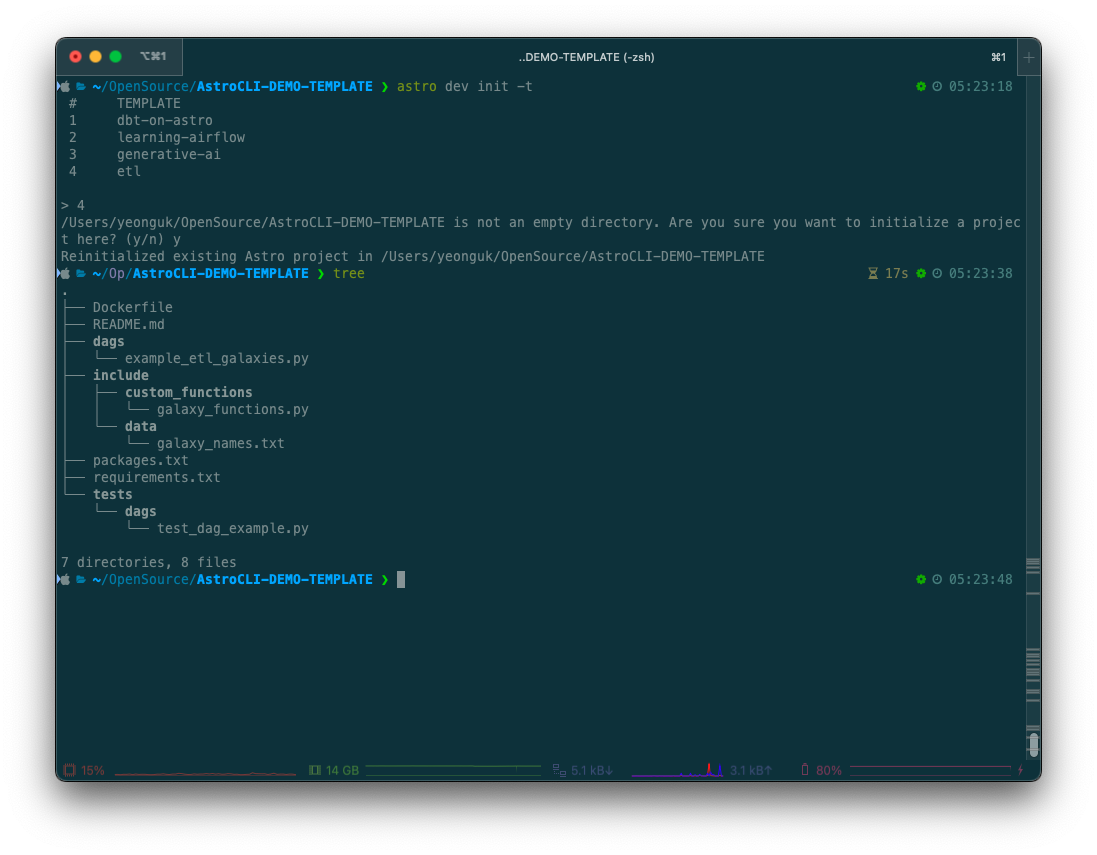The image size is (1097, 855).
Task: Click the hourglass icon beside 17s
Action: coord(873,274)
